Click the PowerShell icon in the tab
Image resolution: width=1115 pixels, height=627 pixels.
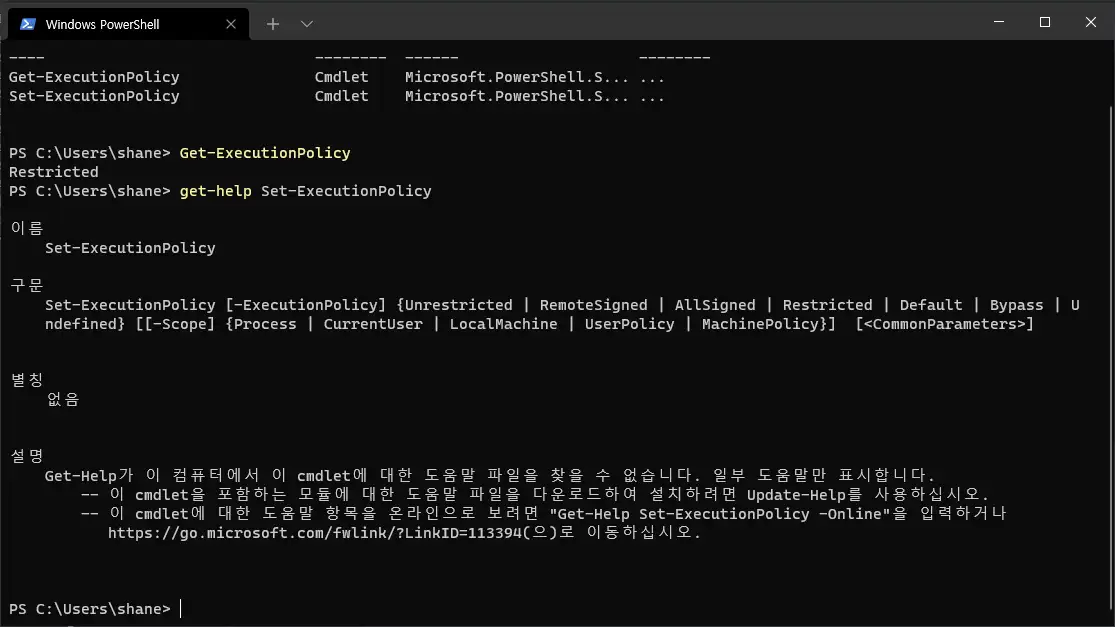[x=28, y=24]
